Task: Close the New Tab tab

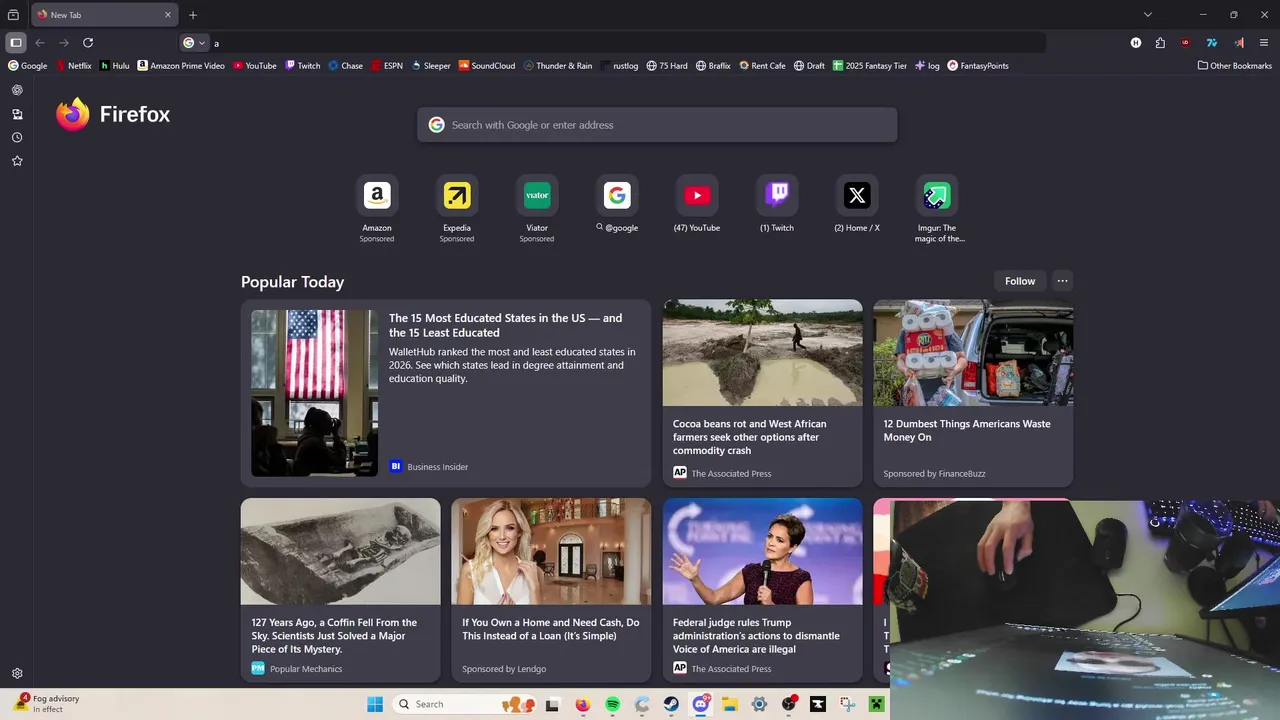Action: pyautogui.click(x=168, y=15)
